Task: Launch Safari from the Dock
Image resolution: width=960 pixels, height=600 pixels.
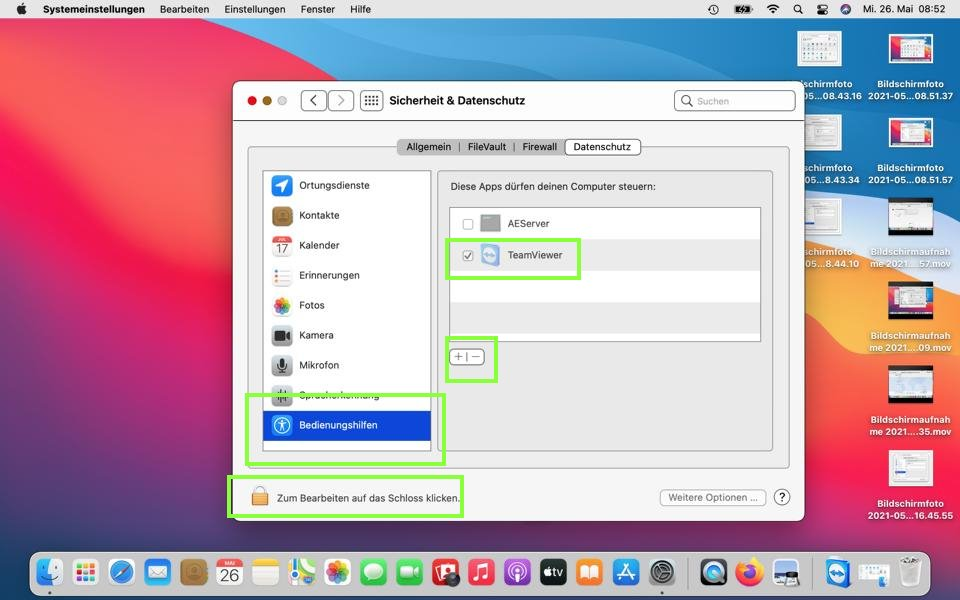Action: [x=122, y=573]
